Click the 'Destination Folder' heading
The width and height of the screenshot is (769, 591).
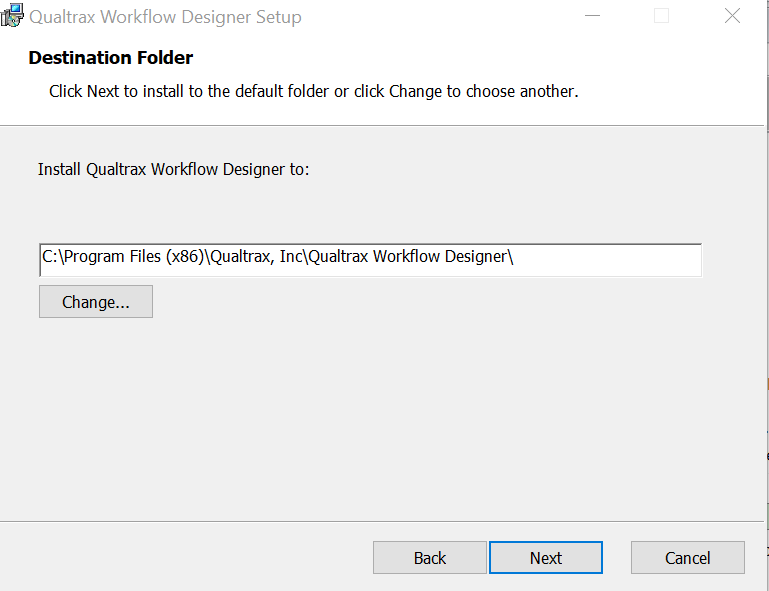click(111, 58)
